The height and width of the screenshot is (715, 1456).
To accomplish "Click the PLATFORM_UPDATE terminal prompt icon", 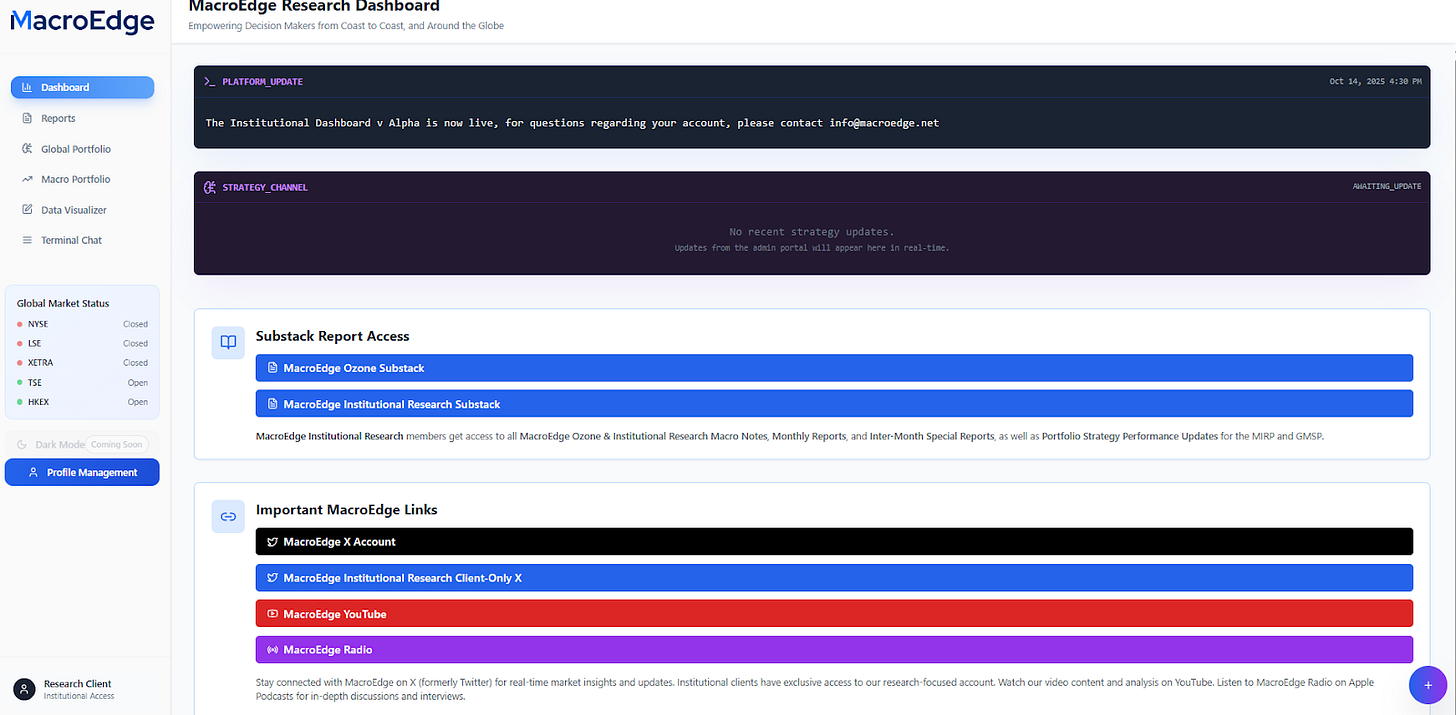I will point(209,81).
